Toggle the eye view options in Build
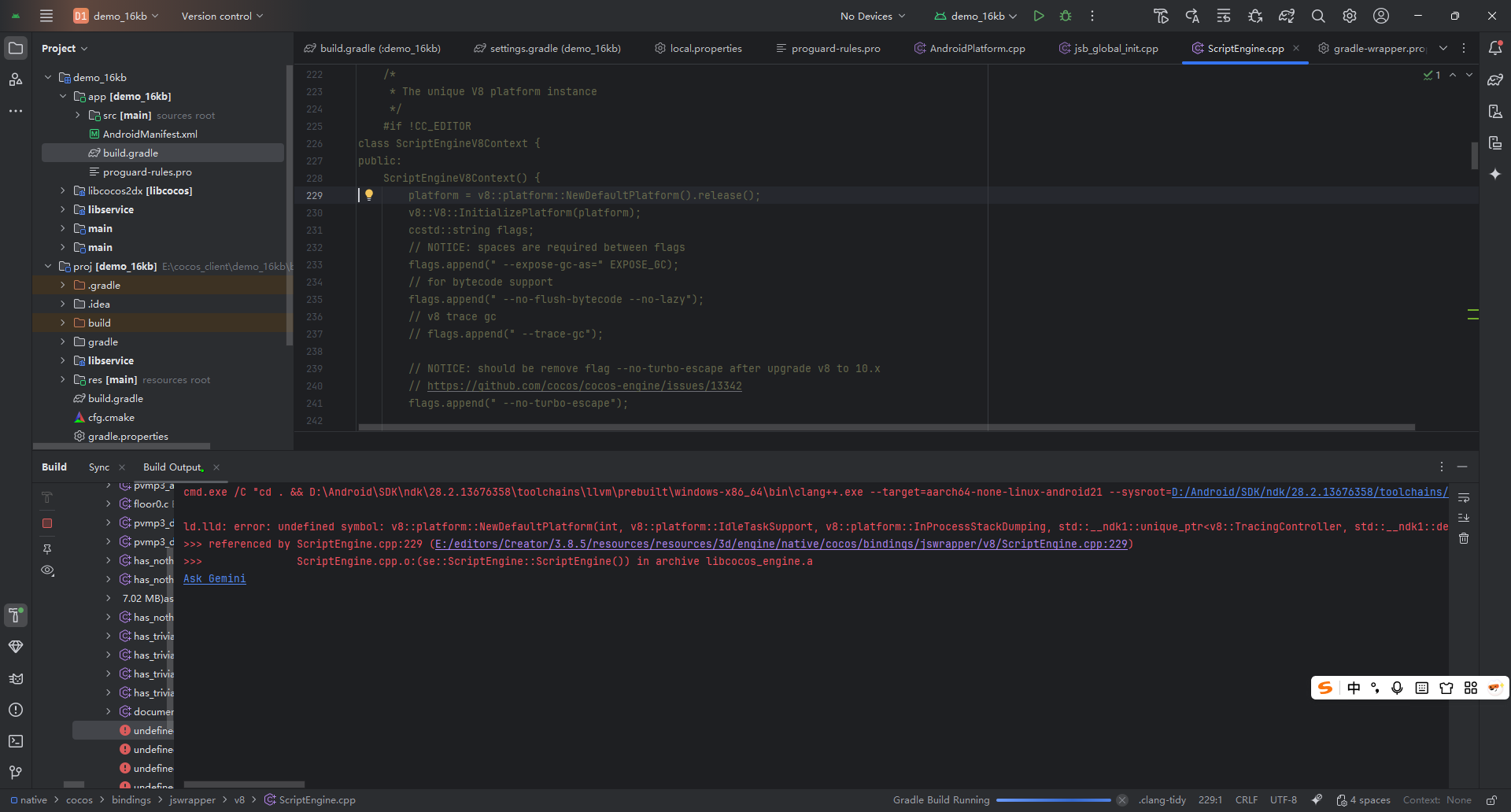The height and width of the screenshot is (812, 1511). (x=47, y=570)
